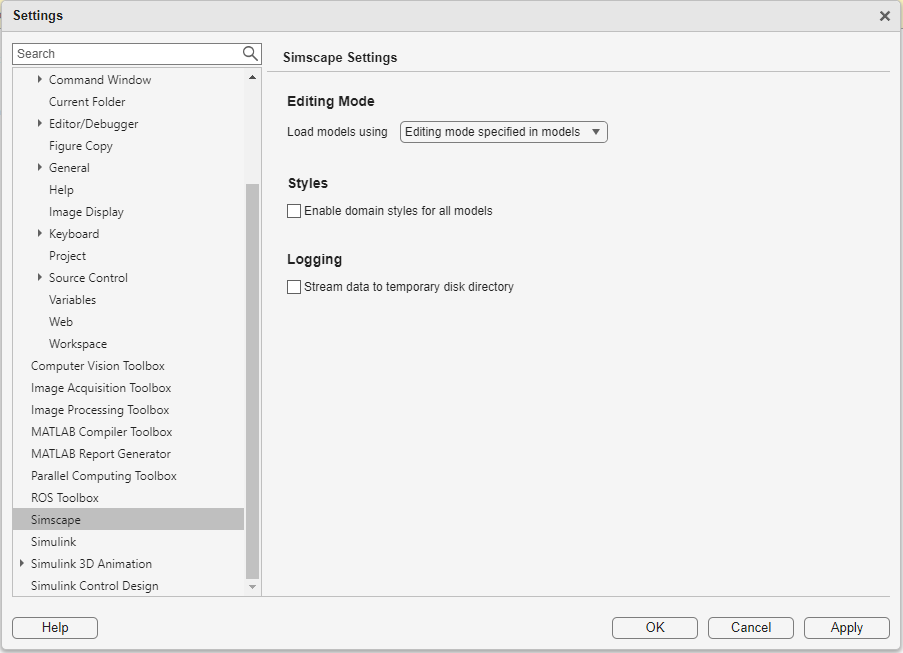Select Source Control label in tree

point(88,278)
